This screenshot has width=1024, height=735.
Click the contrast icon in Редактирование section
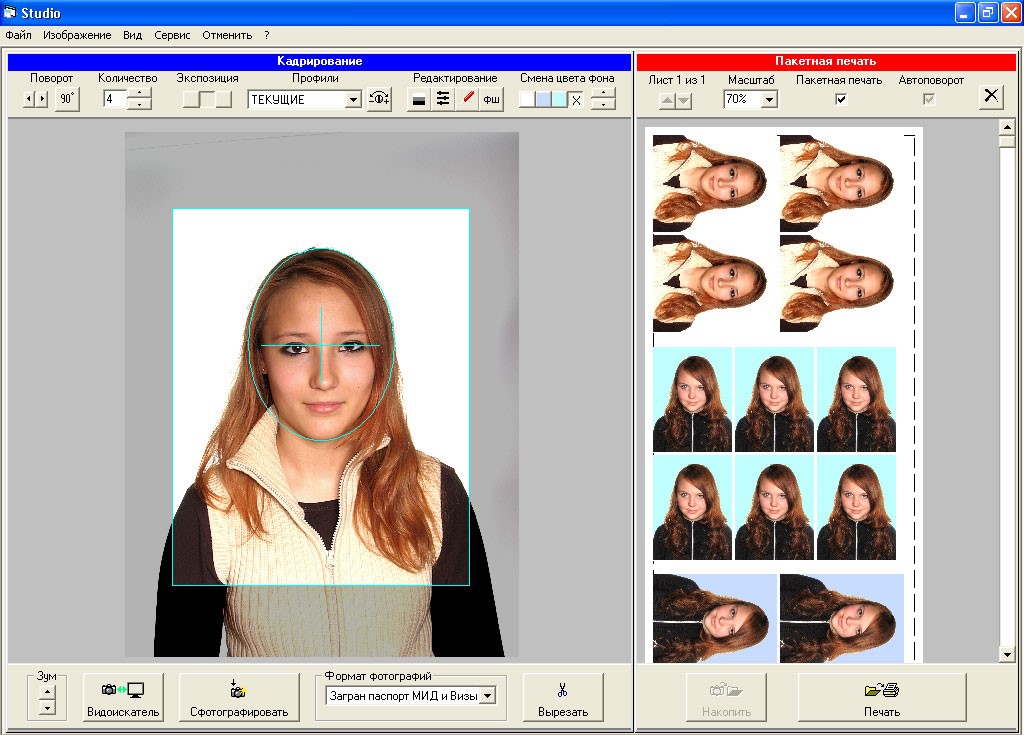[418, 98]
